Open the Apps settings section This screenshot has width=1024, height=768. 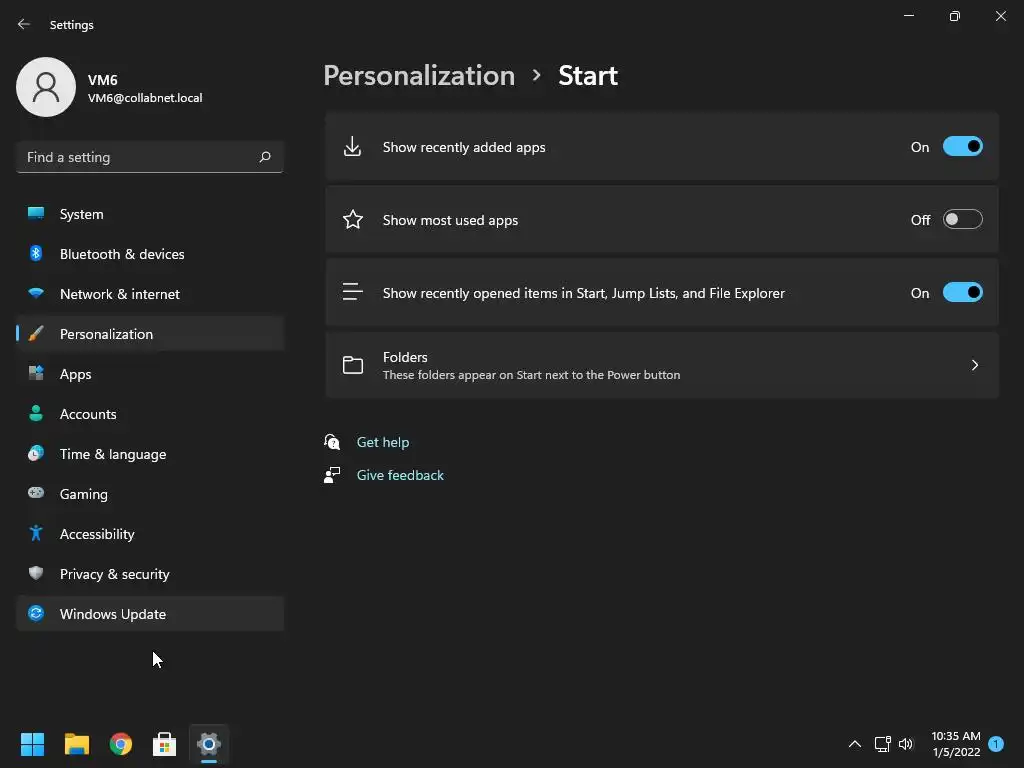75,374
